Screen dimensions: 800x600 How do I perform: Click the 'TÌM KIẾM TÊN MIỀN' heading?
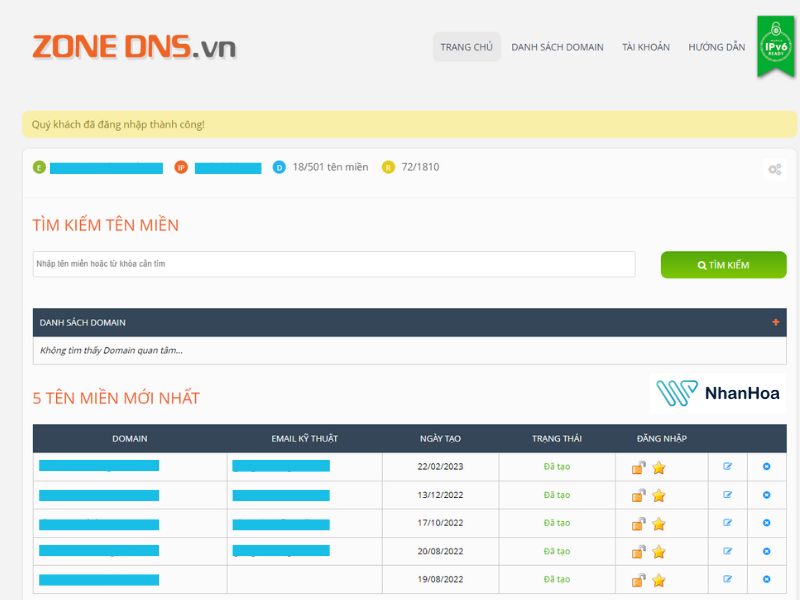(x=106, y=225)
